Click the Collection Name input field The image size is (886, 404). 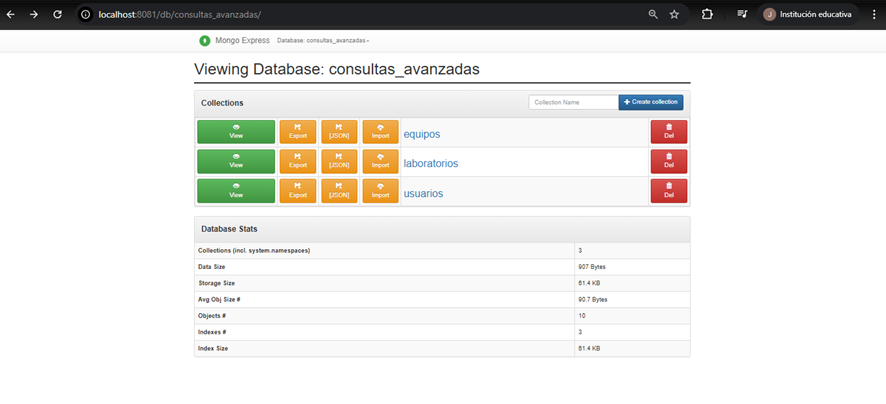pos(574,102)
